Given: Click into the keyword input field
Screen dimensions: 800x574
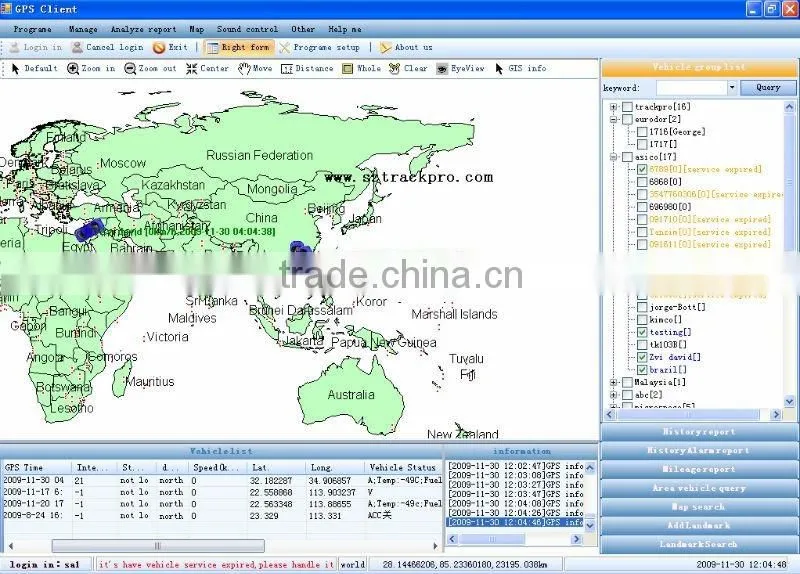Looking at the screenshot, I should [691, 88].
